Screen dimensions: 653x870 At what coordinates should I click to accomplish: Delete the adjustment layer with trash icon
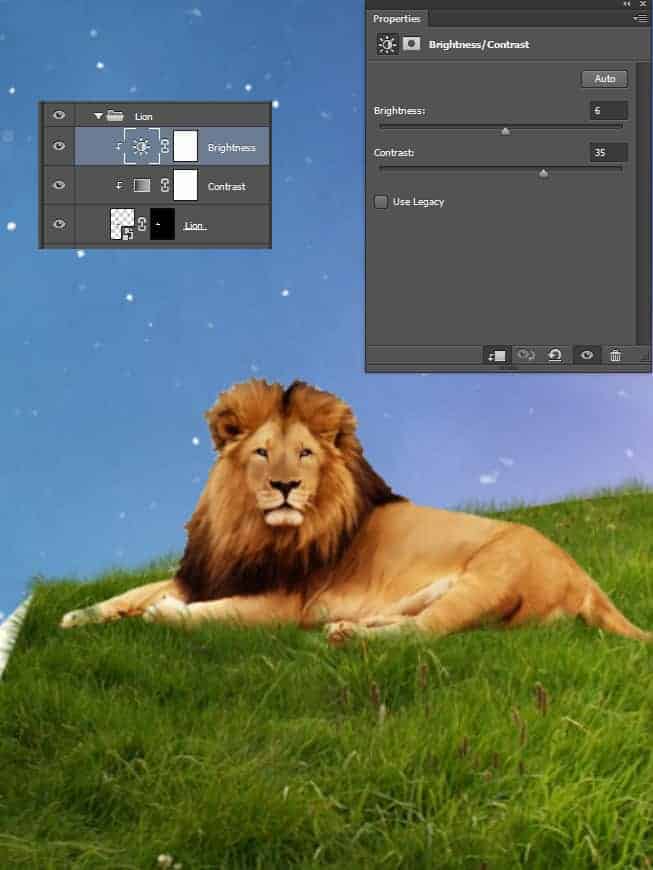(616, 356)
